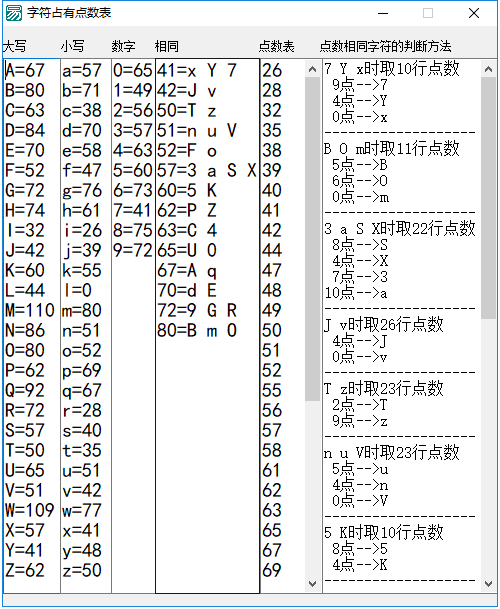Click down arrow of 判断方法 list scrollbar
Screen dimensions: 500x609
(x=488, y=583)
